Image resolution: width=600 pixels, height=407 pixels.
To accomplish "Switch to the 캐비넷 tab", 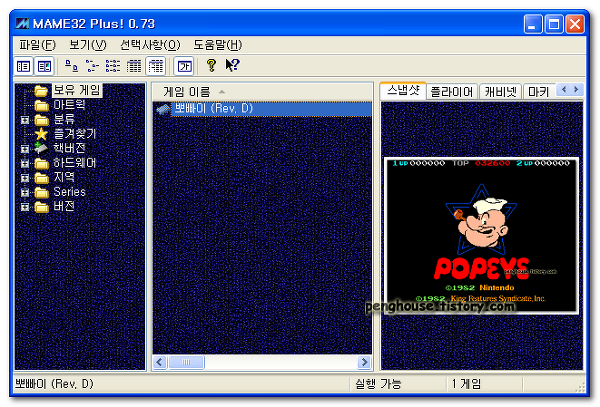I will click(x=501, y=92).
